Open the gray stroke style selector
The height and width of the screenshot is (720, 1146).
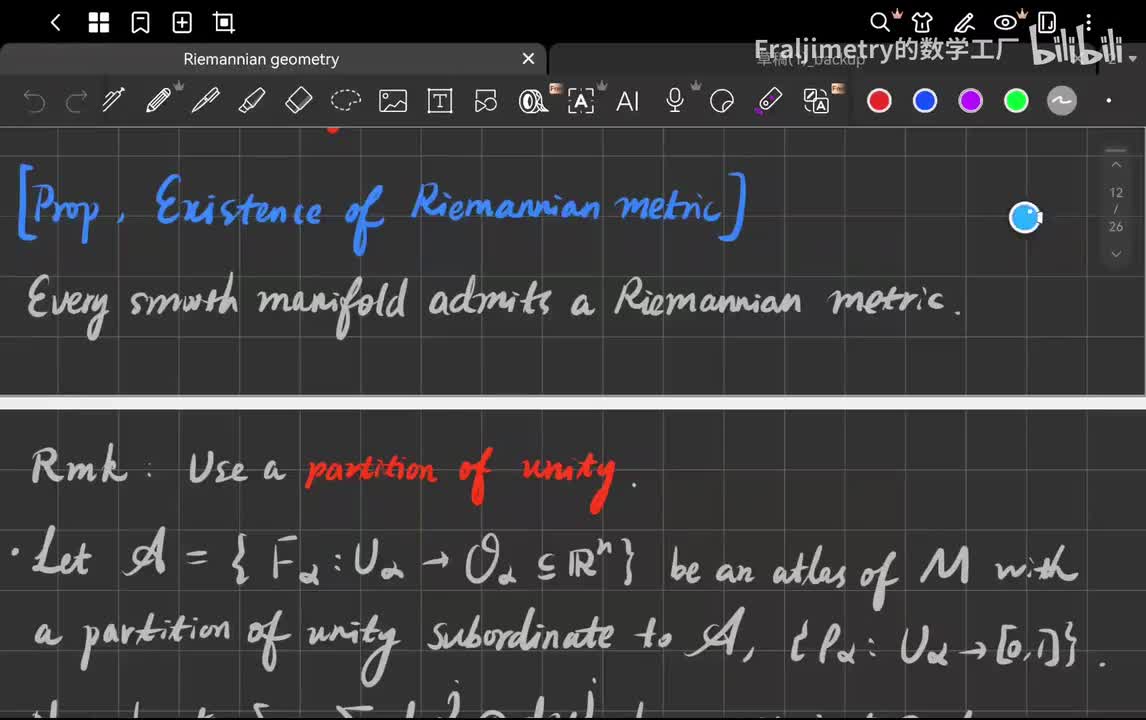coord(1061,101)
